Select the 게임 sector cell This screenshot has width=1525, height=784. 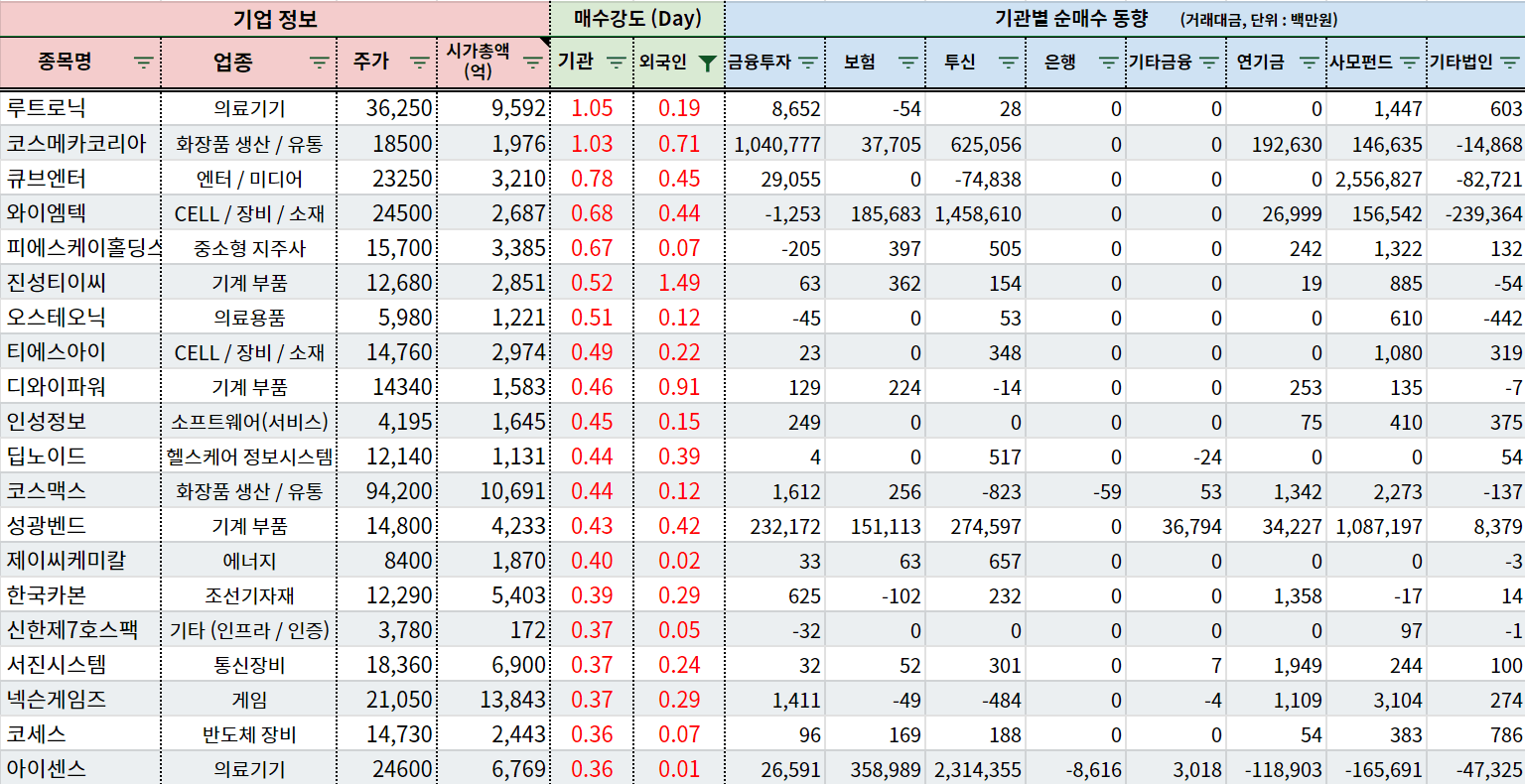(x=249, y=700)
